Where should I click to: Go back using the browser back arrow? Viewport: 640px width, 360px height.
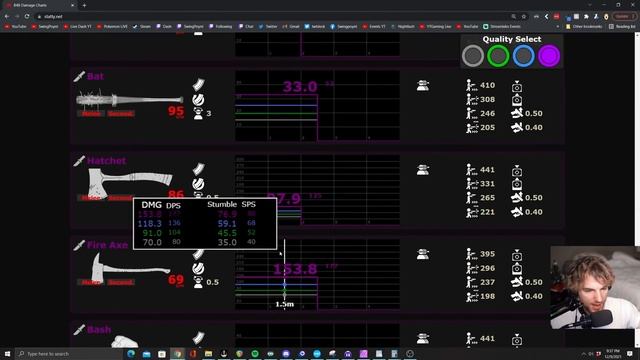7,16
